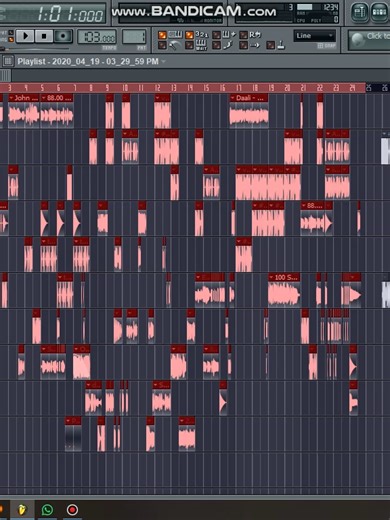
Task: Open Bandicam recorder from the taskbar
Action: click(72, 510)
